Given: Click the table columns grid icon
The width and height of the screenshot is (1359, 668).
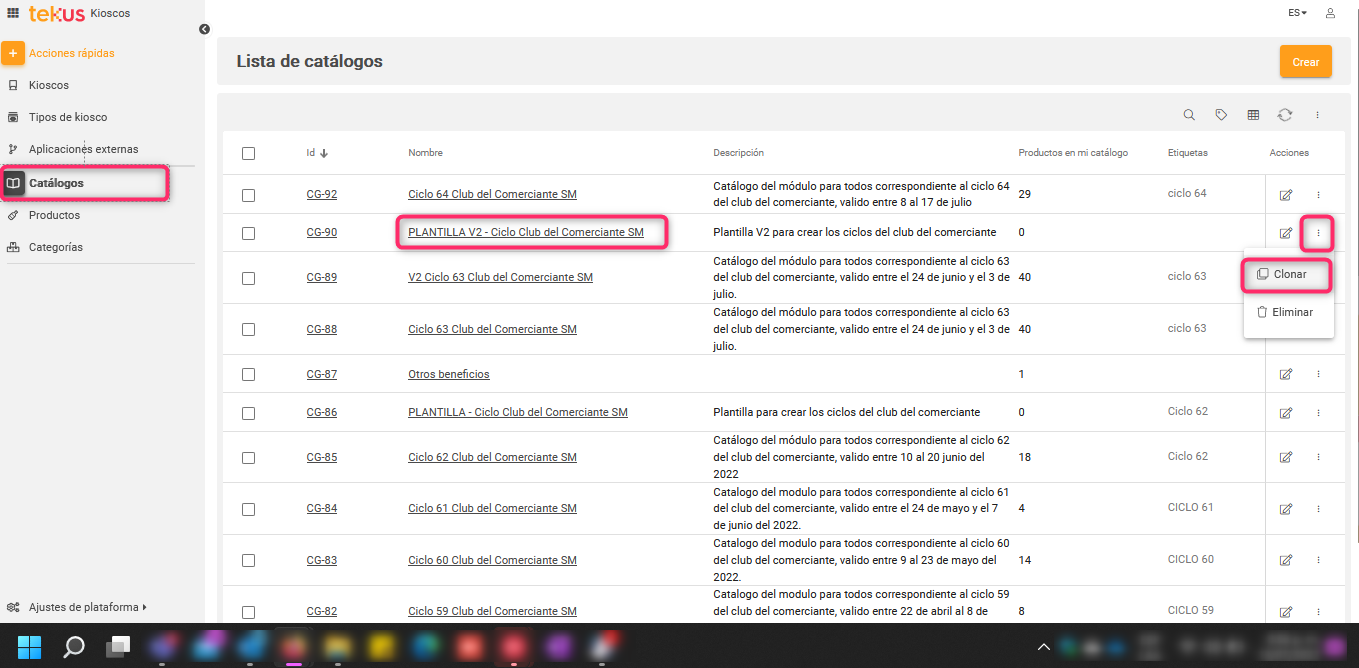Looking at the screenshot, I should (x=1253, y=115).
